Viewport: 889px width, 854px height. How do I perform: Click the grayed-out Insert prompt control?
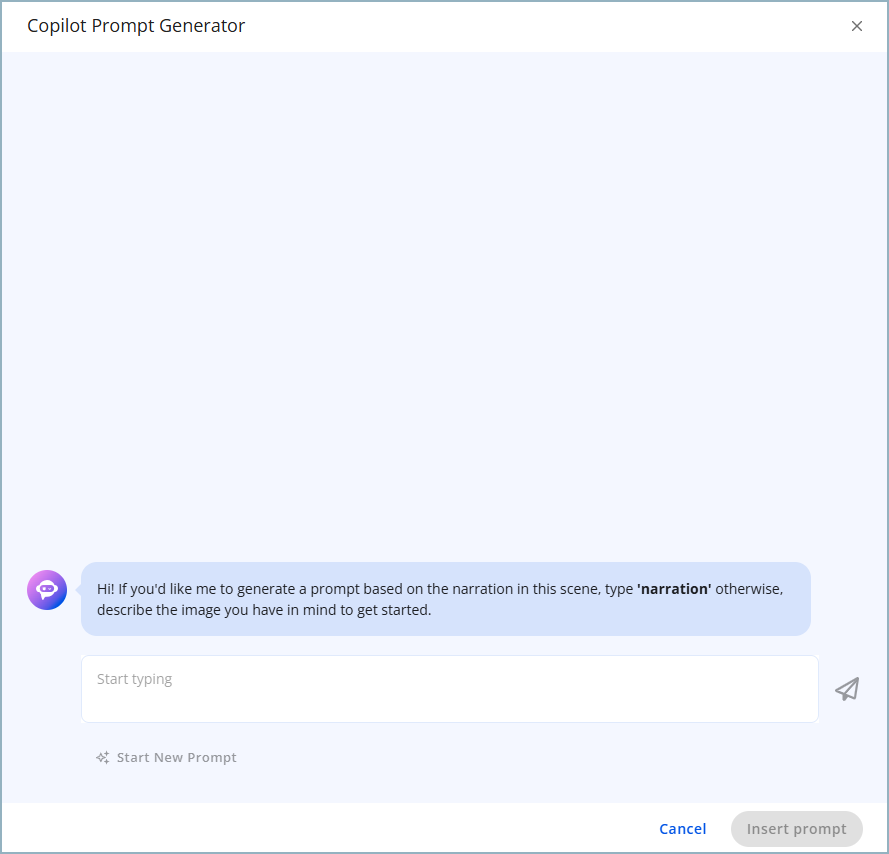click(797, 829)
